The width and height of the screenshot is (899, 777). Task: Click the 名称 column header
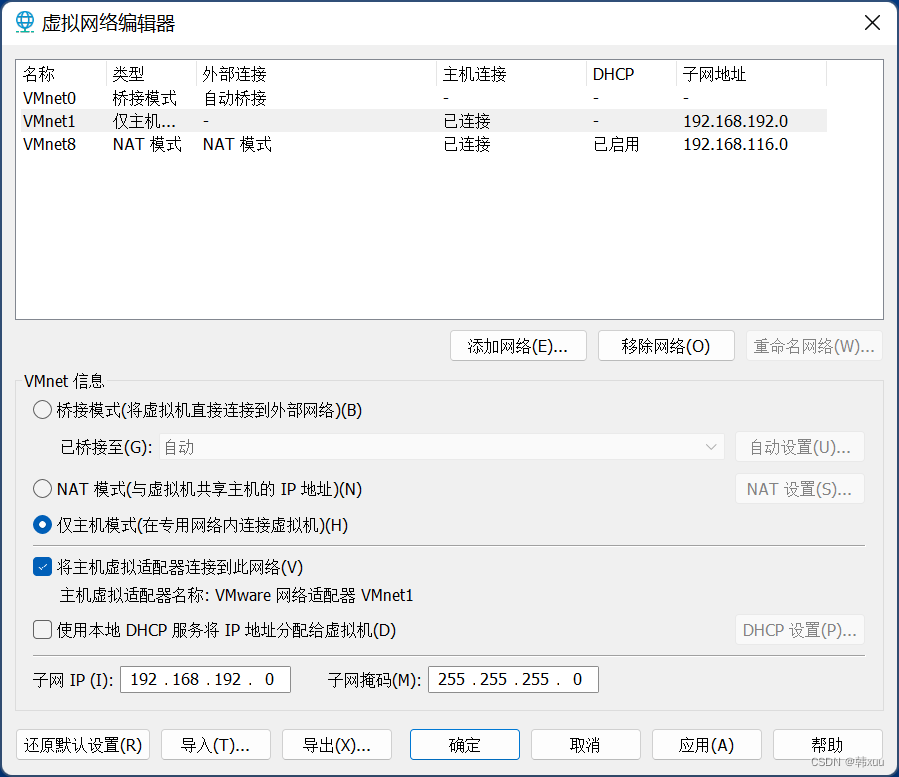tap(63, 74)
